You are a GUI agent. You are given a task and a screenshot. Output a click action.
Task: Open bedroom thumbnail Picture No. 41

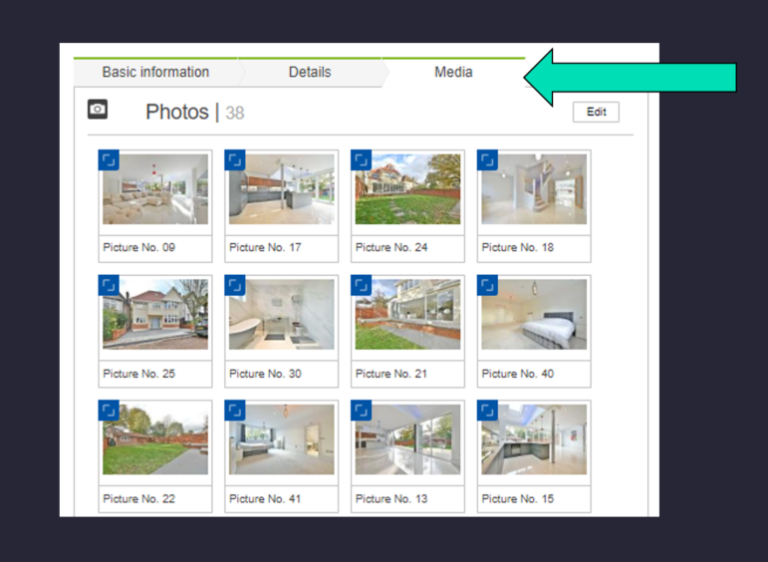click(x=282, y=440)
